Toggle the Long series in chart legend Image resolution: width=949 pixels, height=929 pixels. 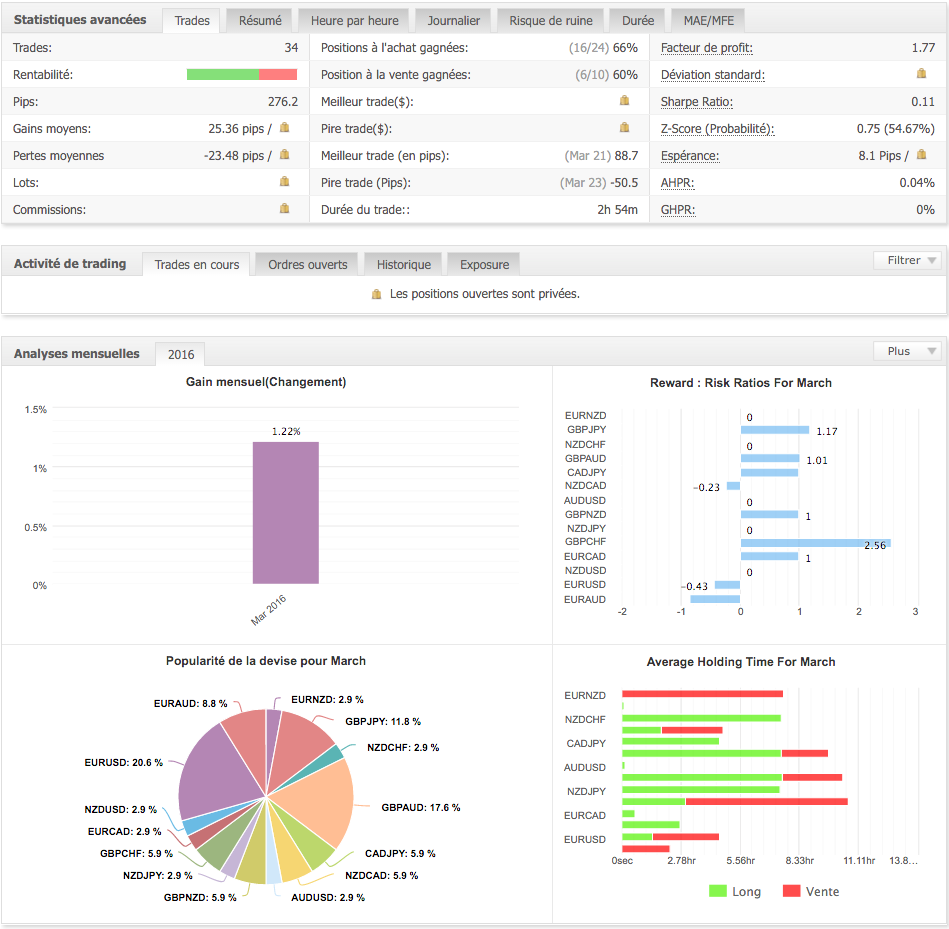click(734, 891)
